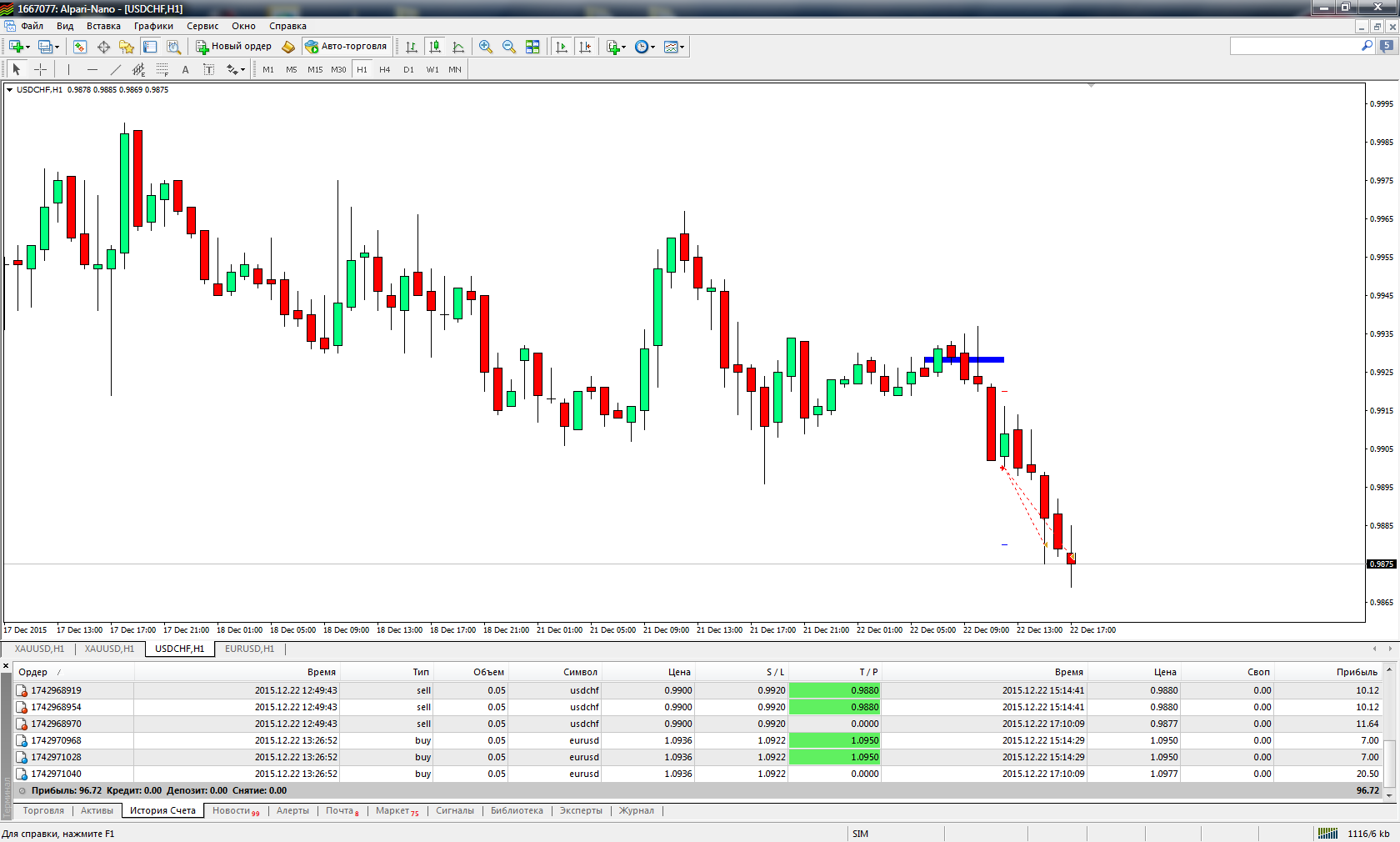Expand the arrows objects dropdown
This screenshot has width=1400, height=842.
pyautogui.click(x=242, y=70)
